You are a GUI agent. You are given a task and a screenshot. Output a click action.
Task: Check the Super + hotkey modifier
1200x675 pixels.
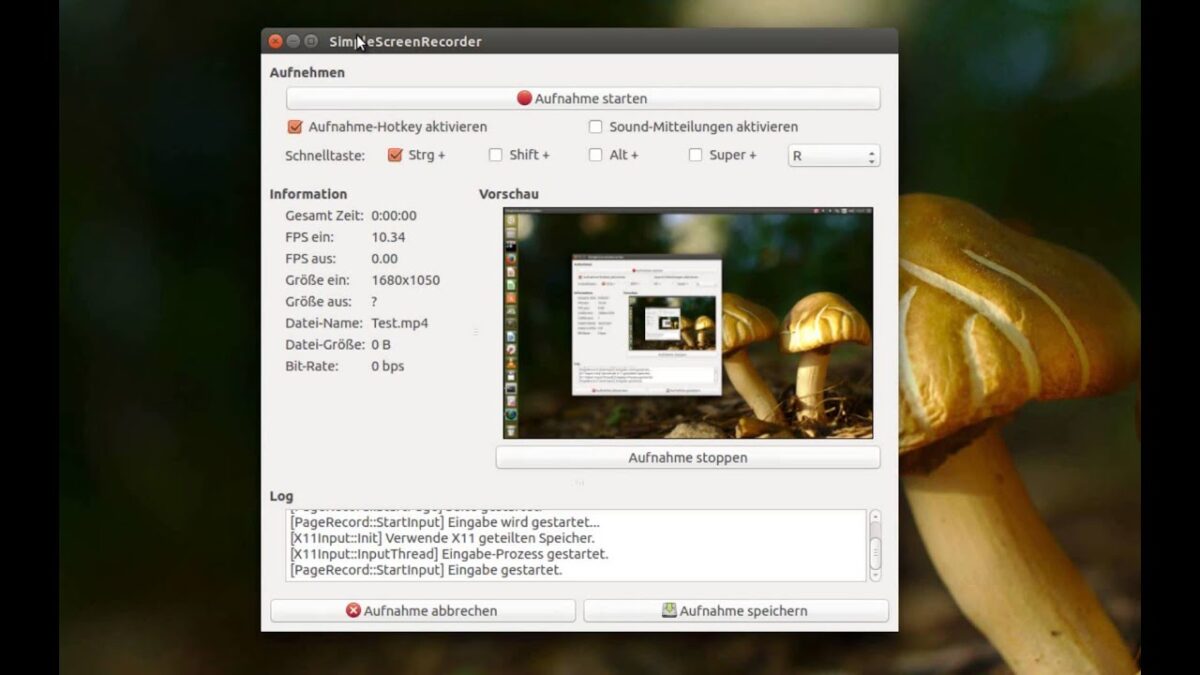pyautogui.click(x=696, y=155)
